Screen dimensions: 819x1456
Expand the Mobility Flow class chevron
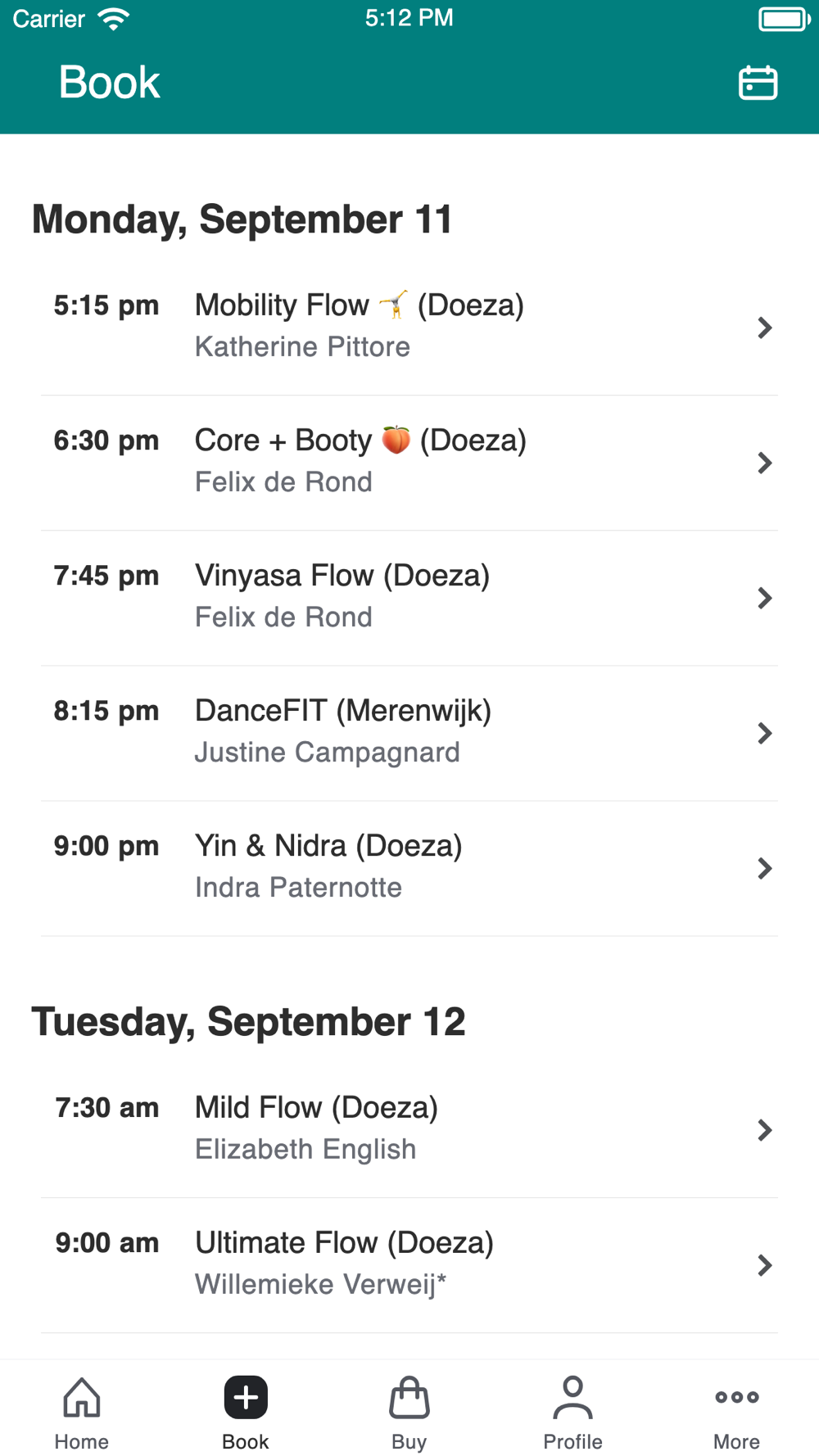[x=764, y=328]
